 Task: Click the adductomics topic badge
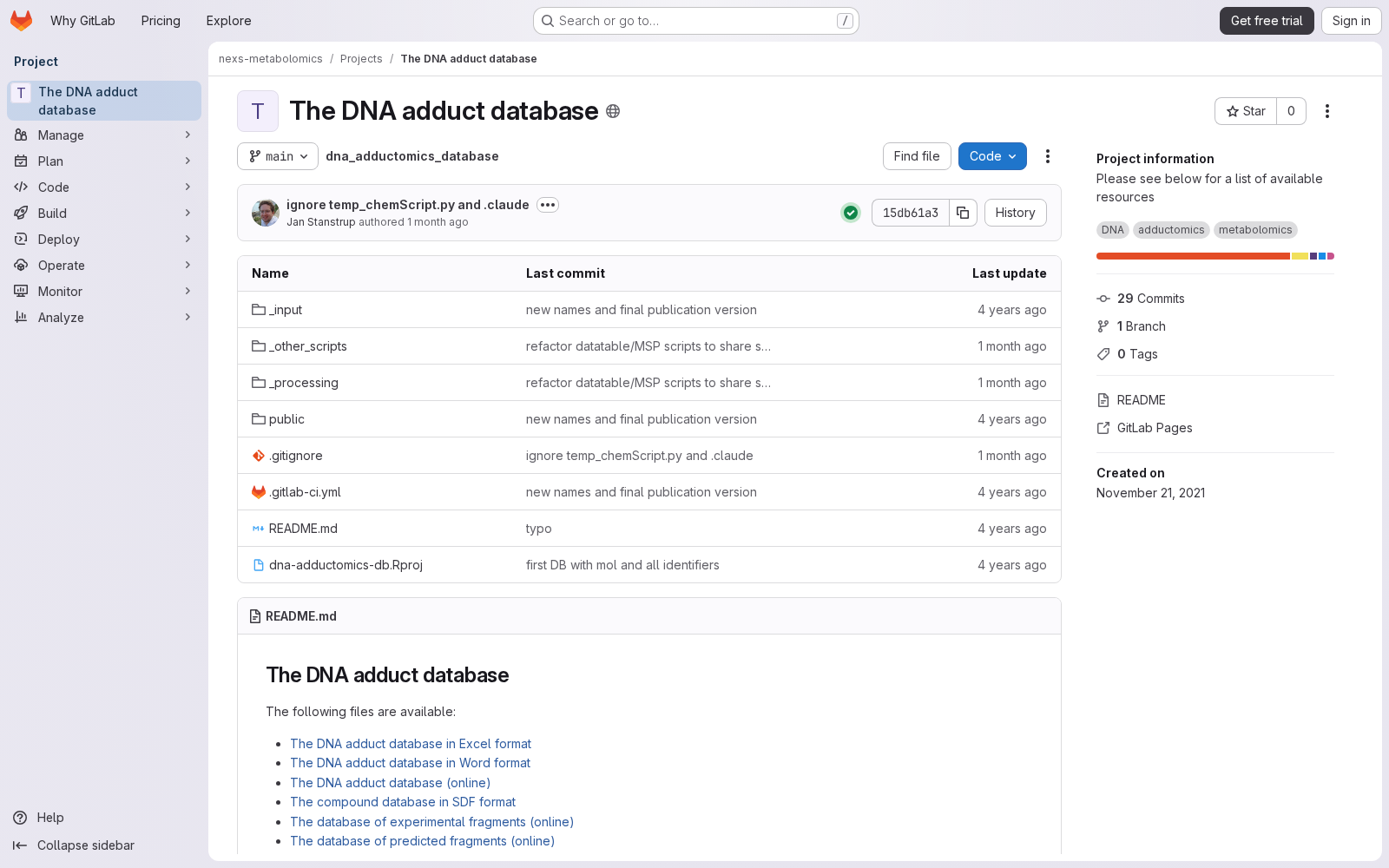point(1171,230)
